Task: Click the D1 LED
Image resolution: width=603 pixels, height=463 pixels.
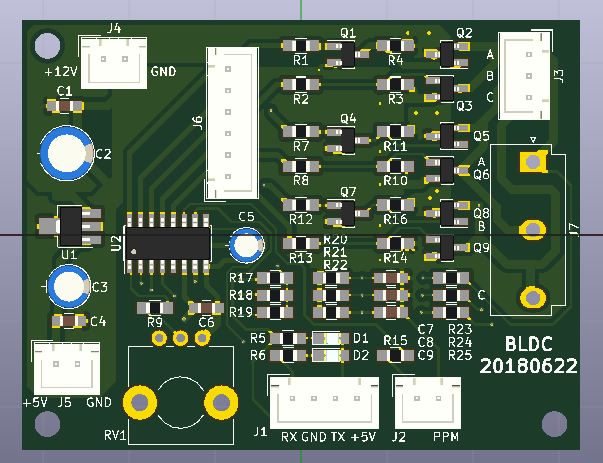Action: (331, 338)
